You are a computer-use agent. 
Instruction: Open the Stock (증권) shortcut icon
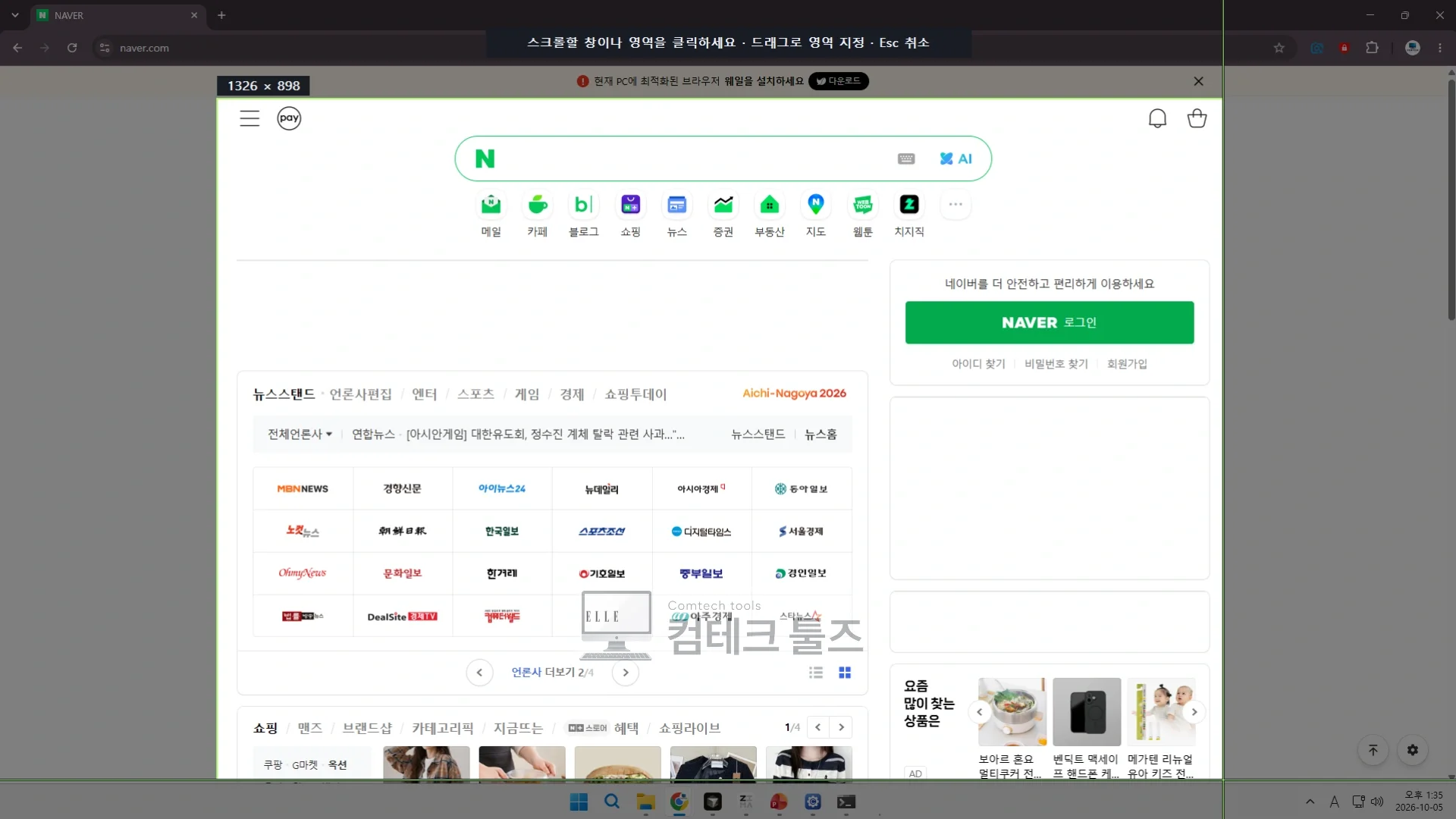(723, 205)
